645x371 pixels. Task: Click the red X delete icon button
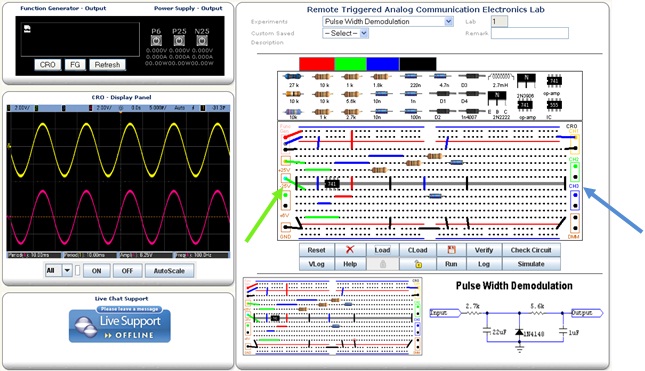[x=350, y=250]
